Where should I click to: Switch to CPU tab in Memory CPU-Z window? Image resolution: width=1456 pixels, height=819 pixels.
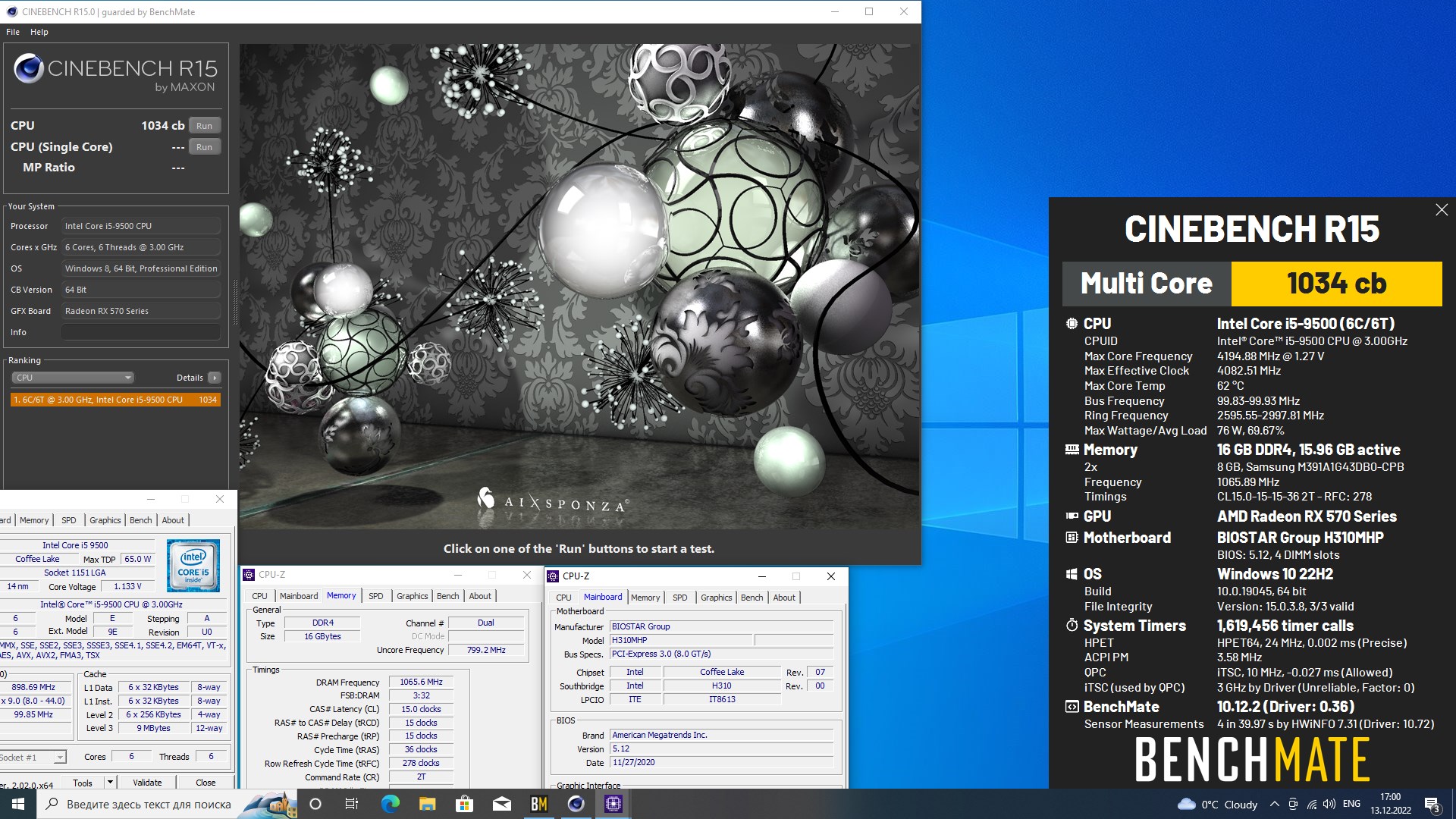(259, 596)
